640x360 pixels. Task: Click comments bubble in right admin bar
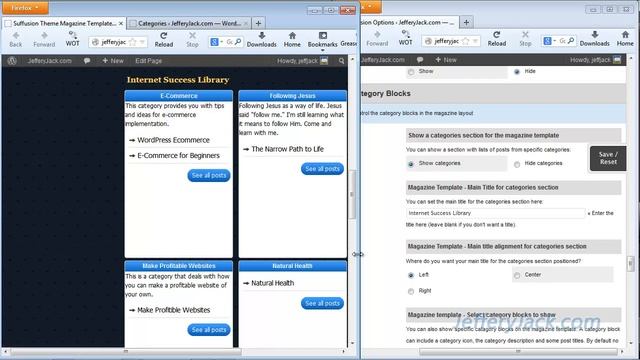click(x=420, y=60)
